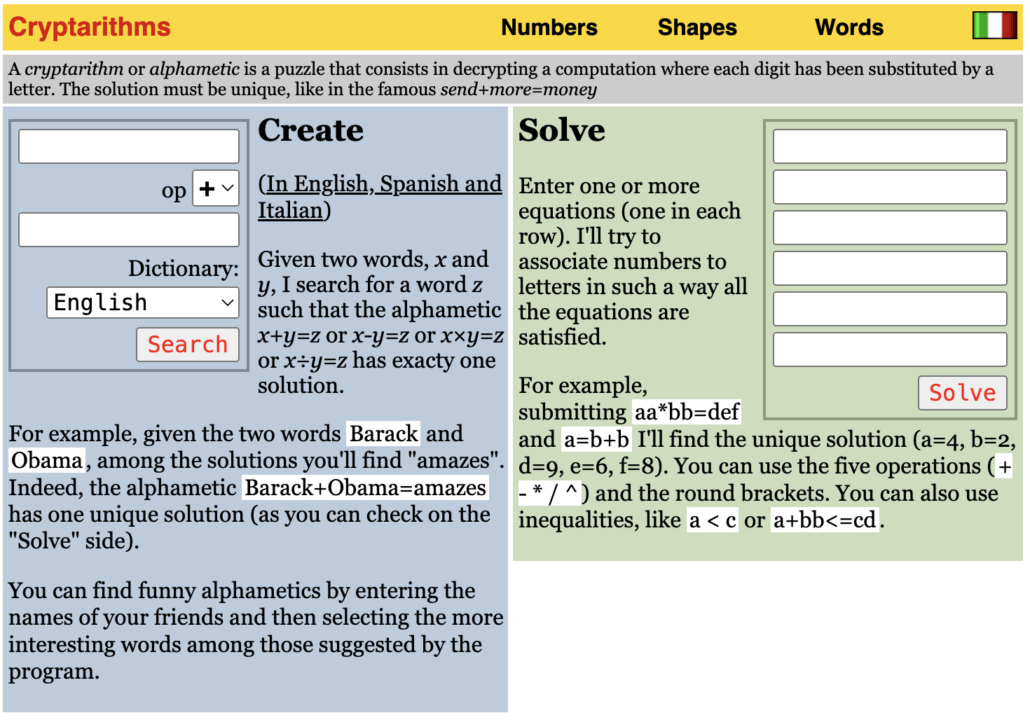Focus the first word field above op

click(x=129, y=146)
